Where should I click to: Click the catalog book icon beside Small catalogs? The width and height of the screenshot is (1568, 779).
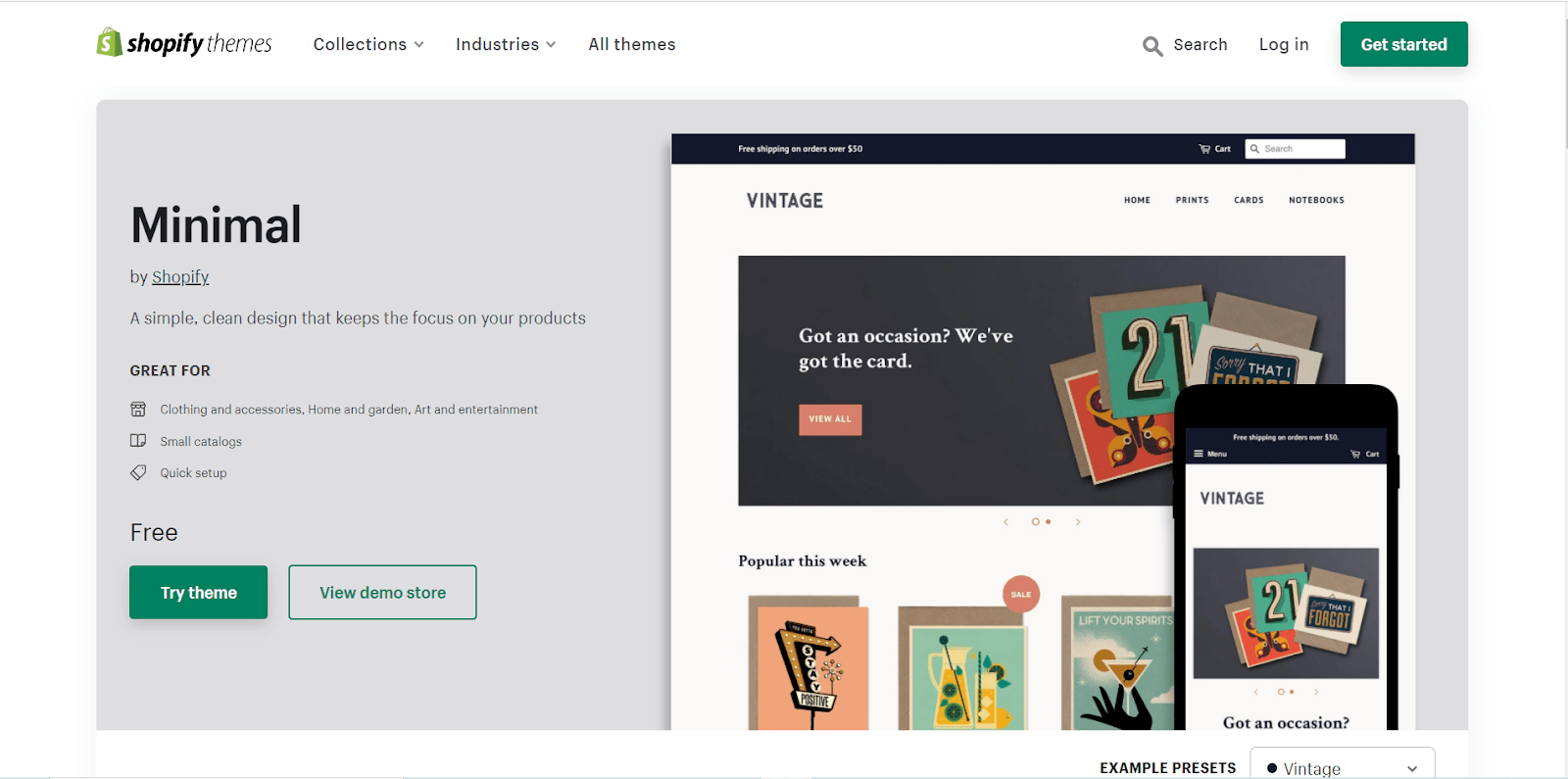tap(138, 441)
